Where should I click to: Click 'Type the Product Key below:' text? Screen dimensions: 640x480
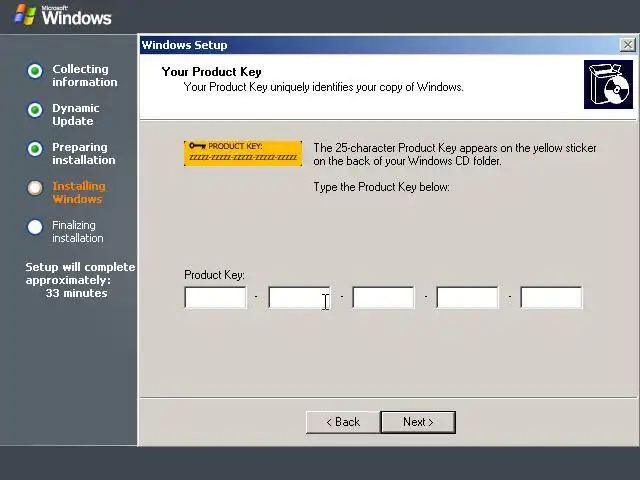[x=381, y=187]
